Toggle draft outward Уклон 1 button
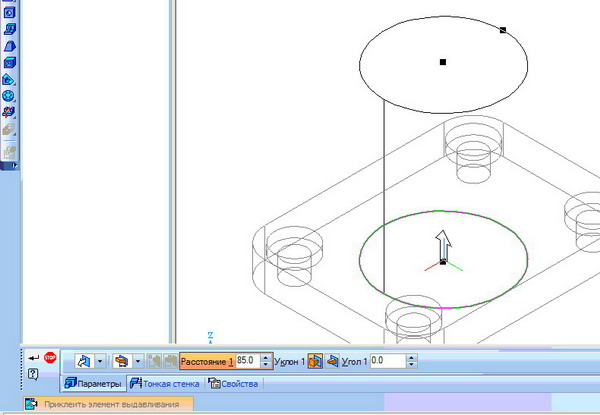Viewport: 600px width, 415px height. pos(314,360)
